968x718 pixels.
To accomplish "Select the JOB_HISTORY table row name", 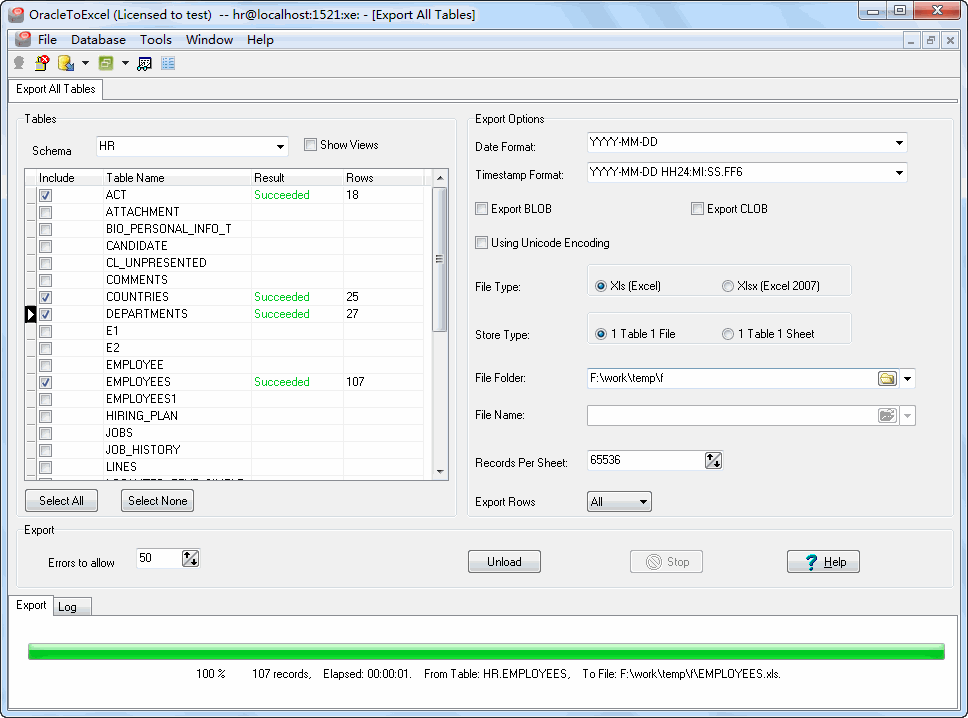I will [143, 450].
